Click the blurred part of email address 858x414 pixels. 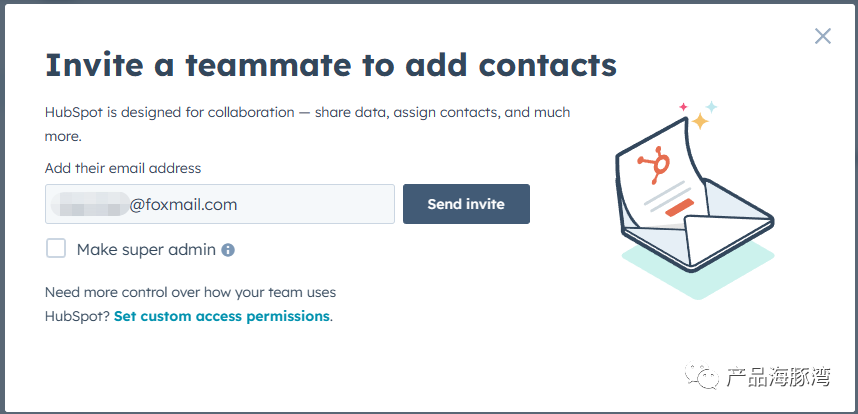pos(90,205)
